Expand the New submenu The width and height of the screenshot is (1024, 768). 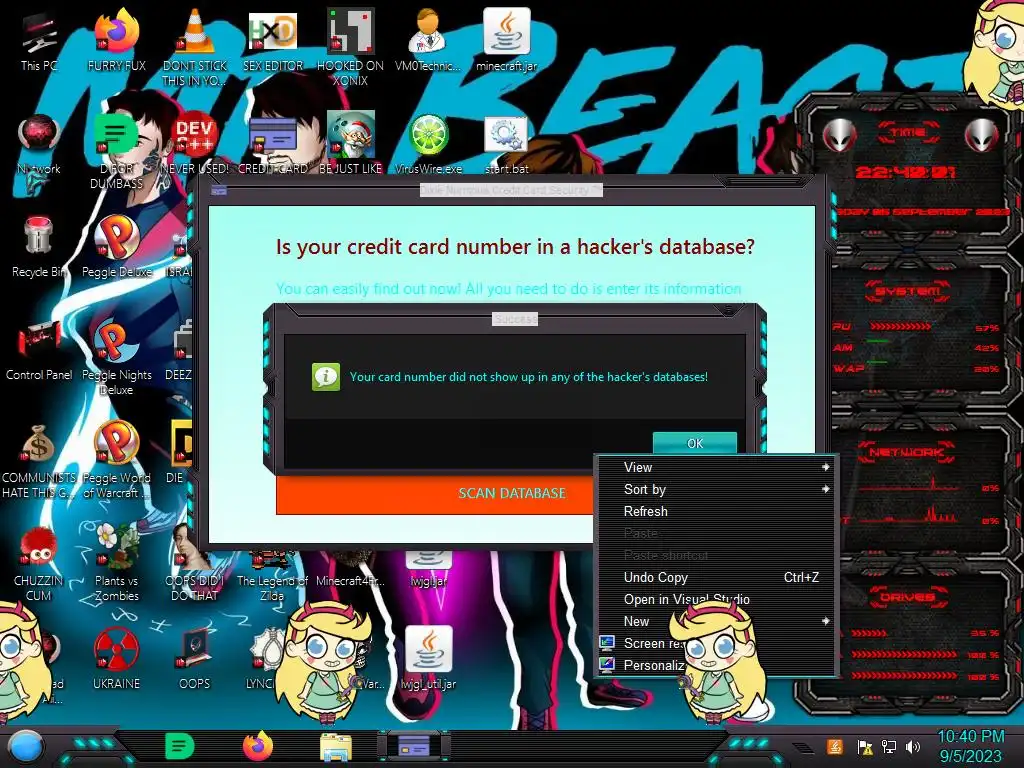[x=716, y=621]
